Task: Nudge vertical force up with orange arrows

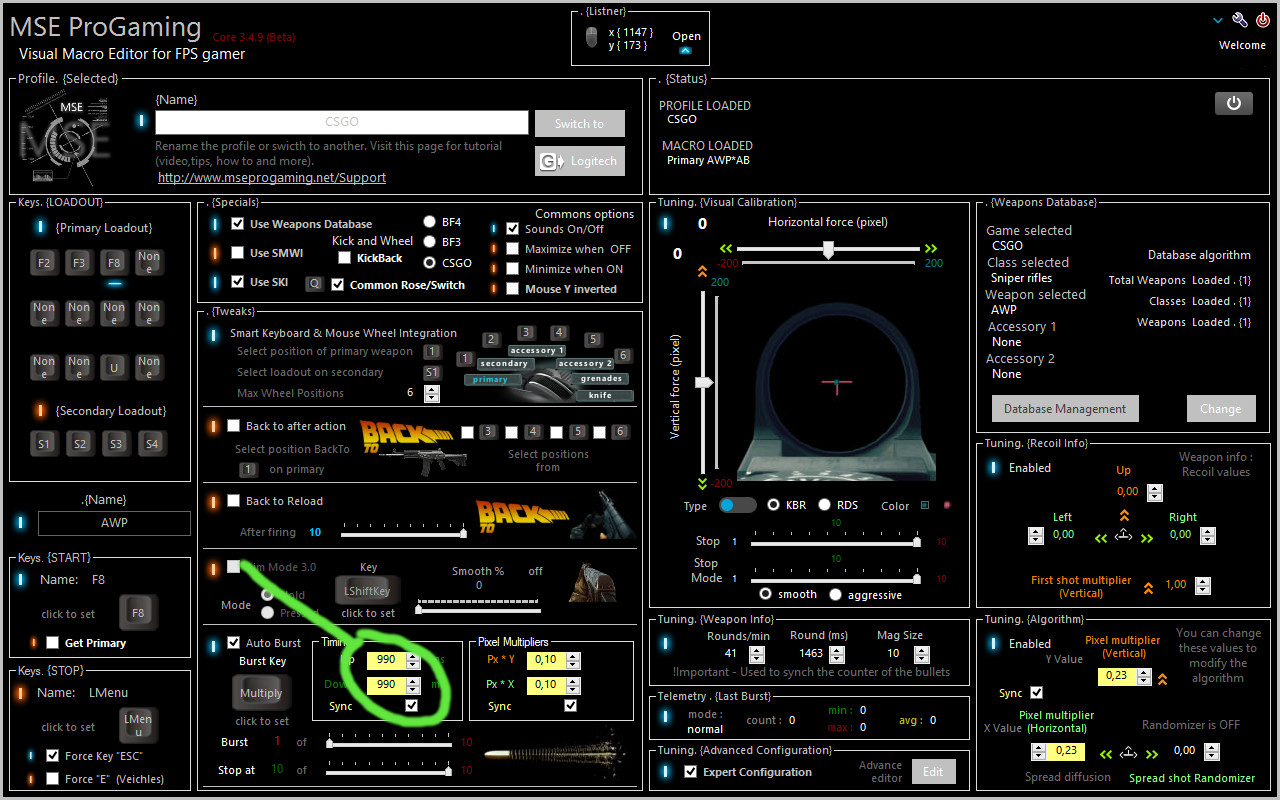Action: point(702,271)
